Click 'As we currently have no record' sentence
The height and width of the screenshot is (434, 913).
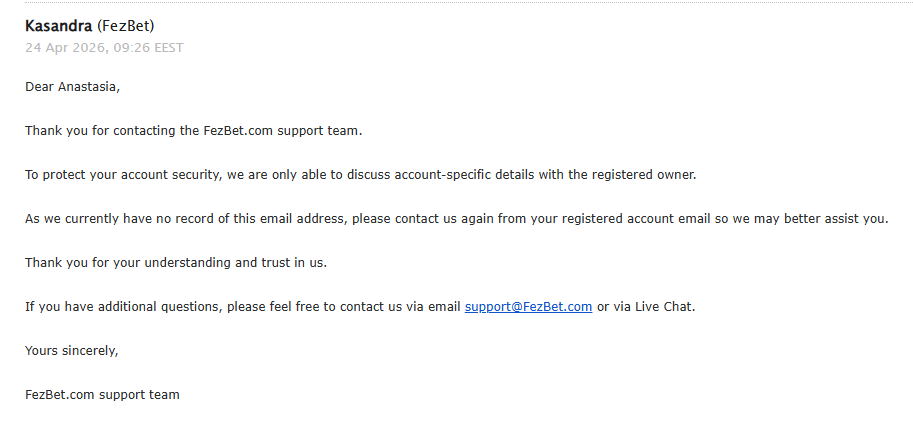coord(130,219)
